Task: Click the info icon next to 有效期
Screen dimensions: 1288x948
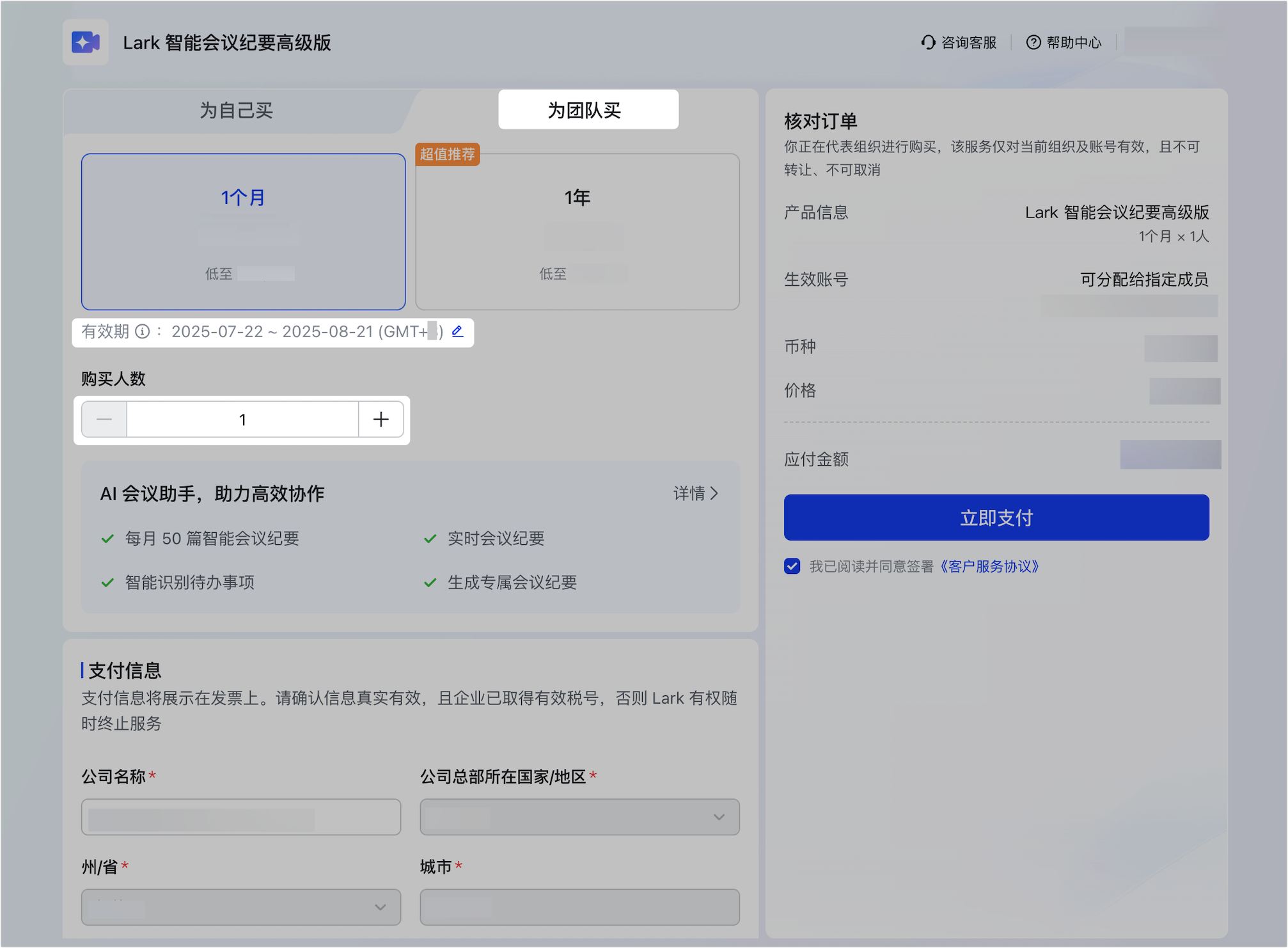Action: pos(143,331)
